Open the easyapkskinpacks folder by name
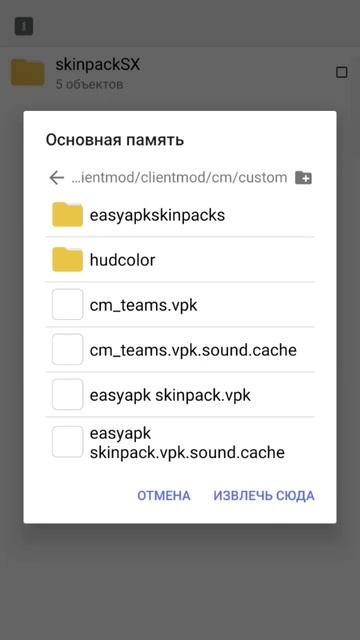The image size is (360, 640). [157, 215]
